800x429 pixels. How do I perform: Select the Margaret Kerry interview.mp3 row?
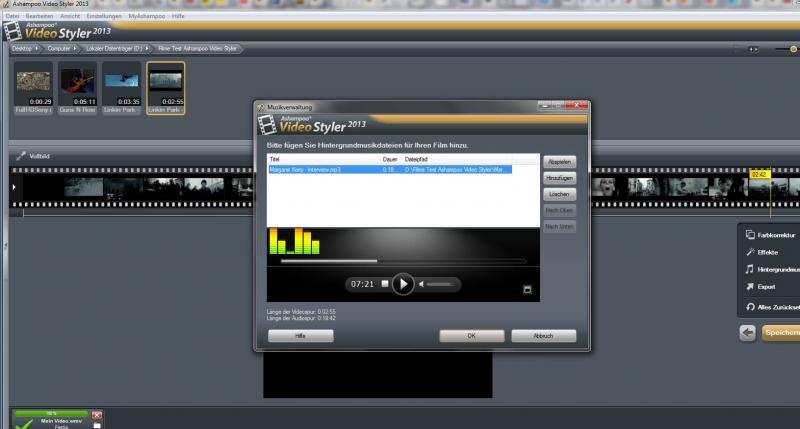(x=390, y=169)
